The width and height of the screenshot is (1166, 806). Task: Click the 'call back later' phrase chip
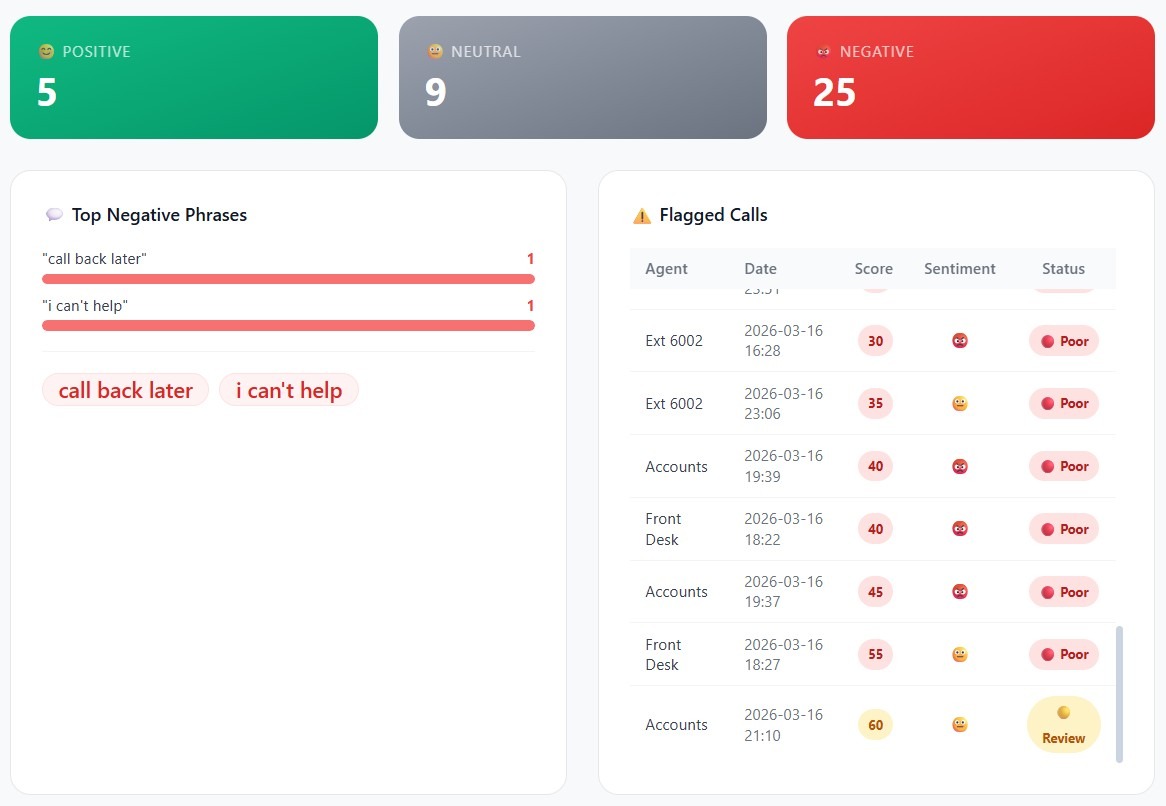point(125,390)
